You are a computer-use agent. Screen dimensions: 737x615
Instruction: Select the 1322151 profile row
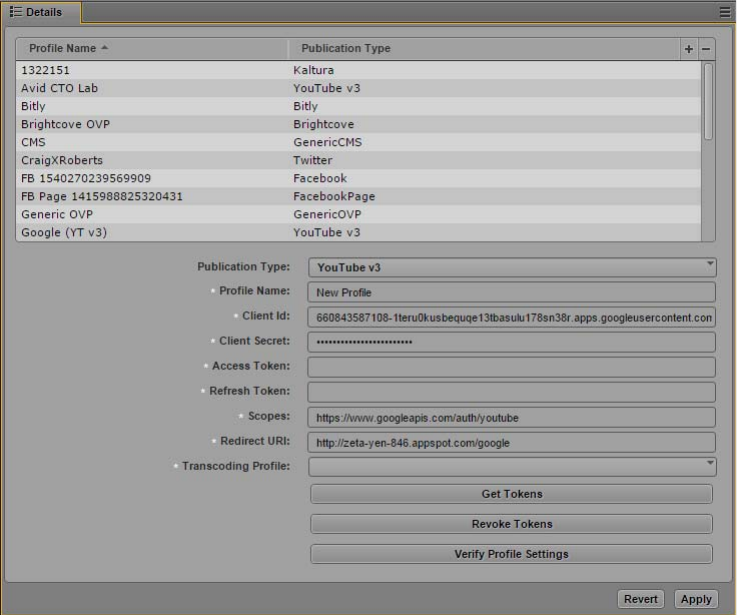358,70
